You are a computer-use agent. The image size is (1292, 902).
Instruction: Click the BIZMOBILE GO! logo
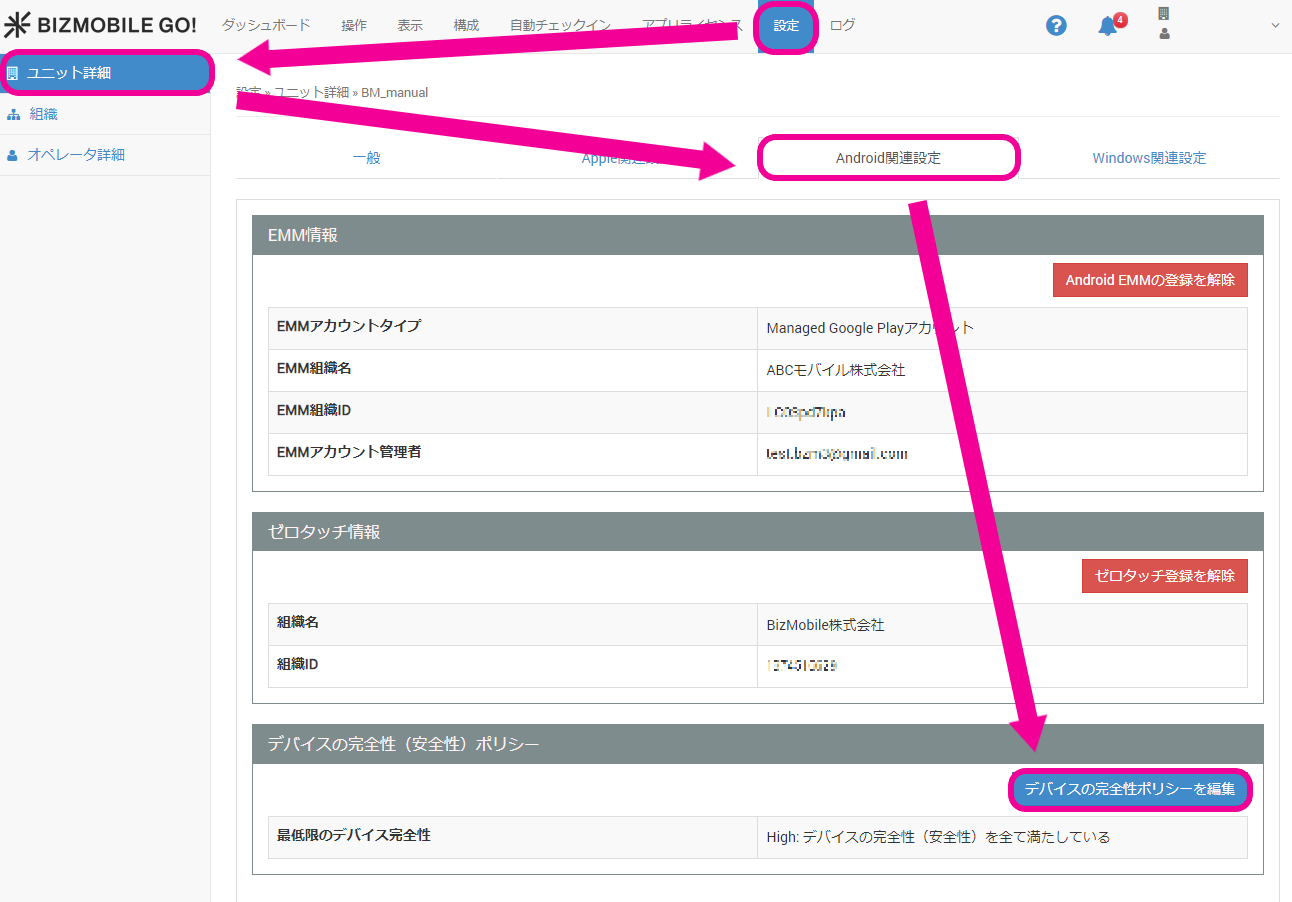tap(100, 25)
